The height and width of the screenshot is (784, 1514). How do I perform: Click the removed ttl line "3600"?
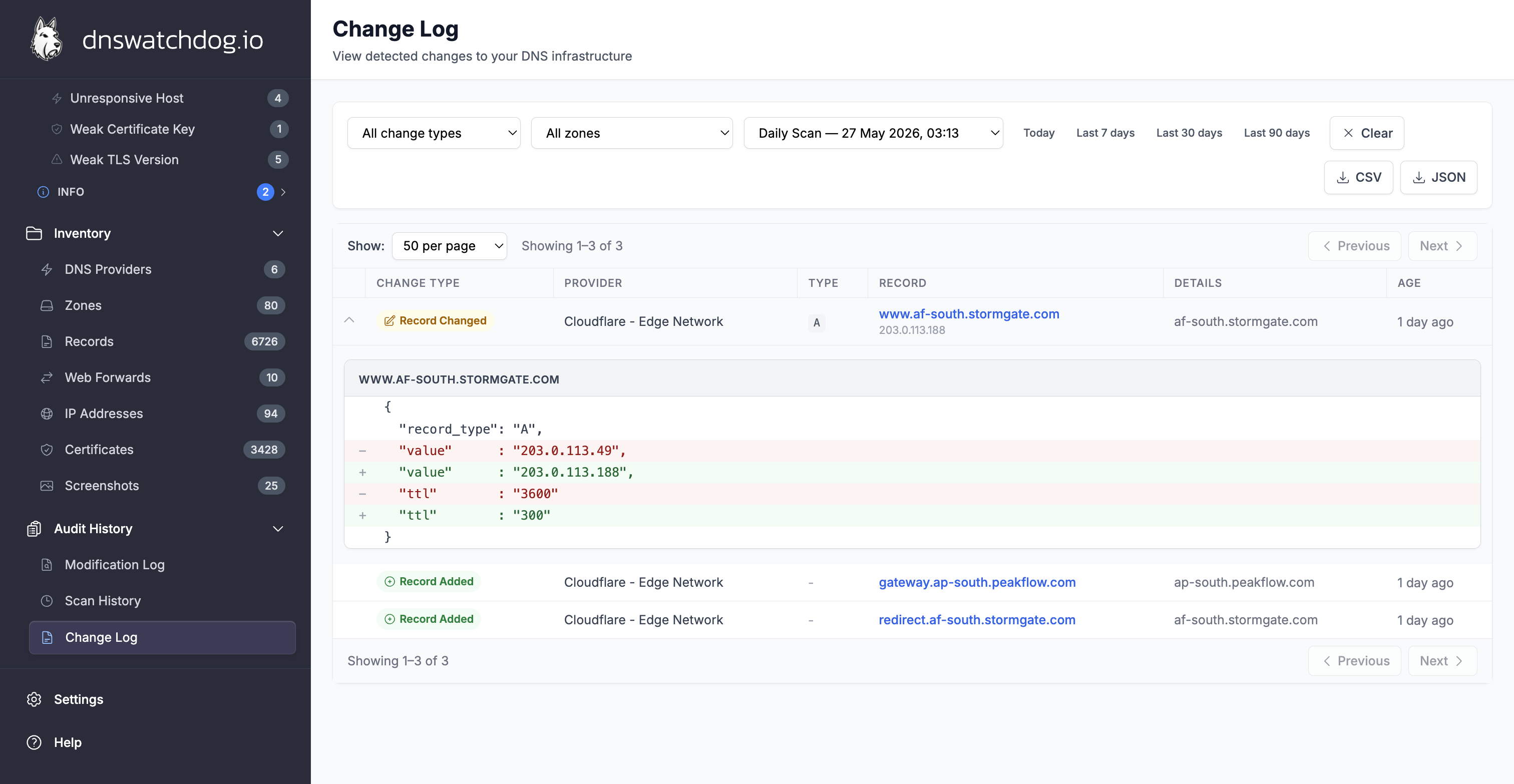[912, 494]
